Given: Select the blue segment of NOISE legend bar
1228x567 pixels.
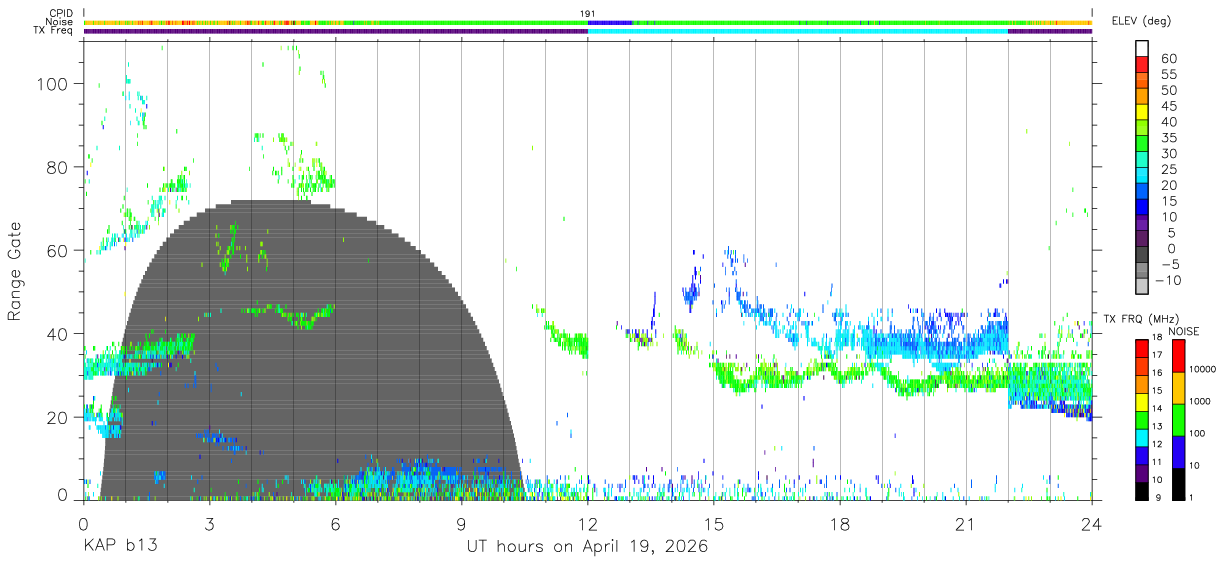Looking at the screenshot, I should pyautogui.click(x=1179, y=451).
